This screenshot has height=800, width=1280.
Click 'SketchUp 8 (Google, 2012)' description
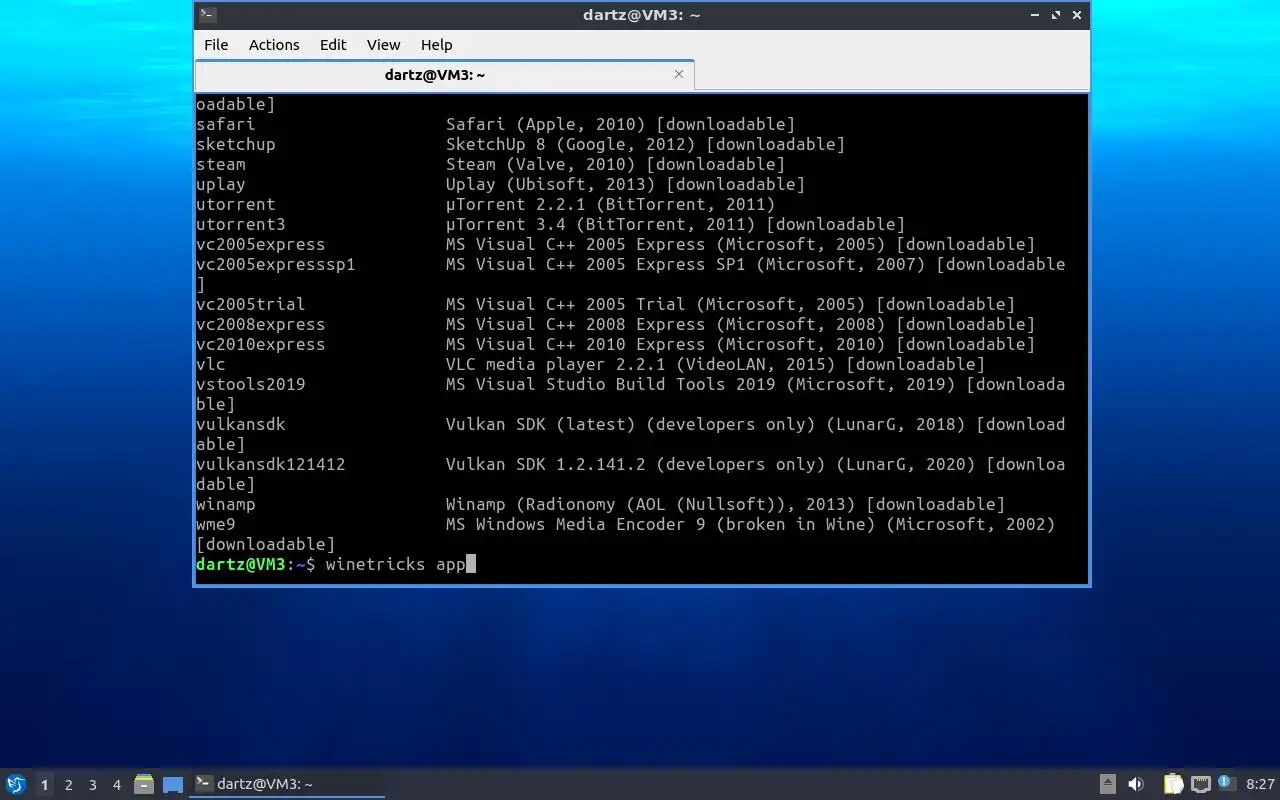(570, 144)
